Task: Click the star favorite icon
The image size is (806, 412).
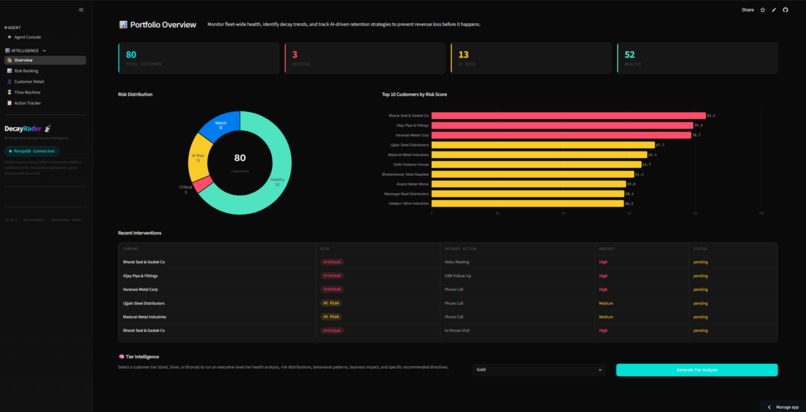Action: click(763, 10)
